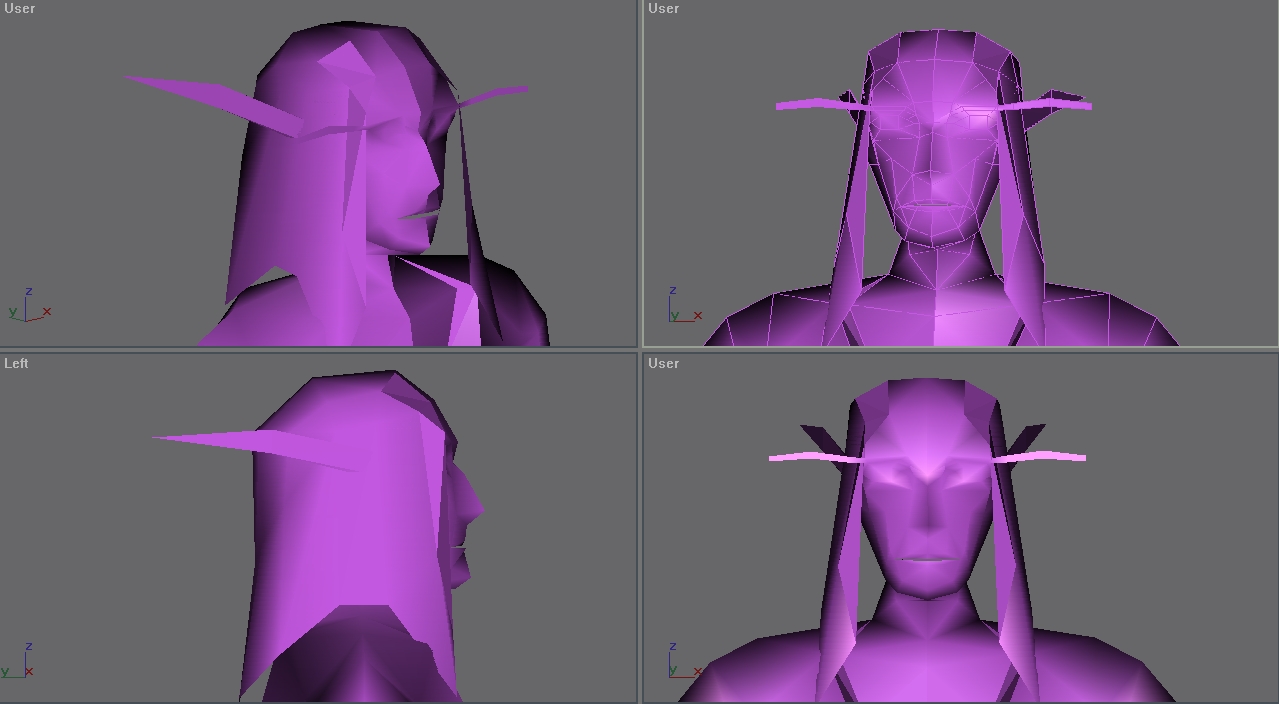1279x704 pixels.
Task: Click the axis tripod in the top-right viewport
Action: click(x=685, y=305)
